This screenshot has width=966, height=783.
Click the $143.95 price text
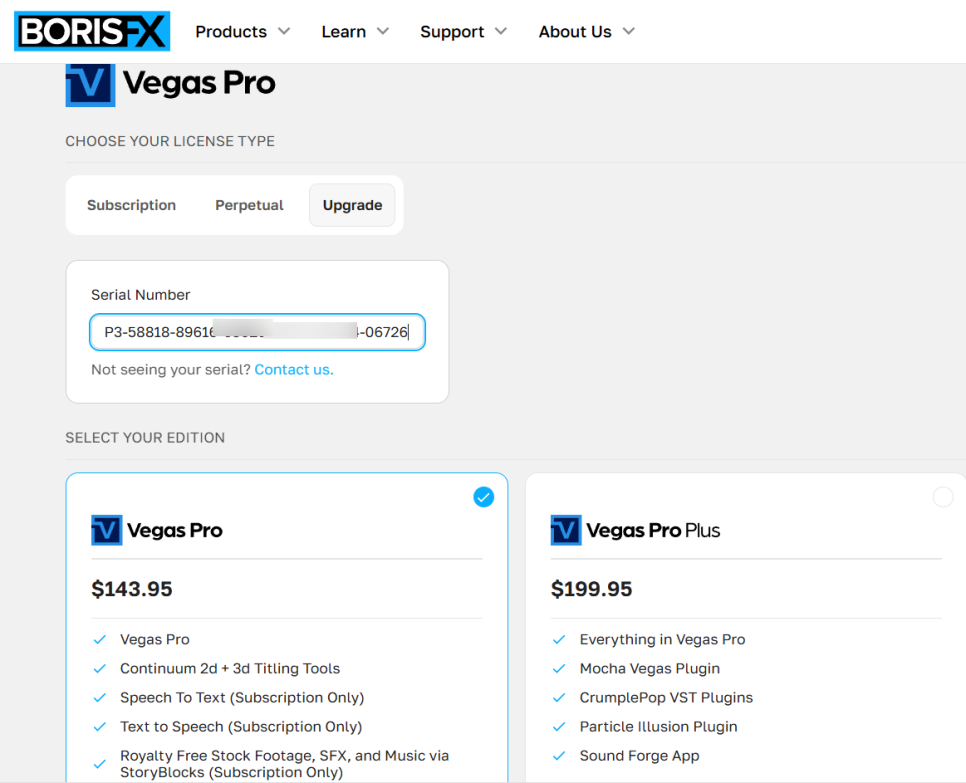pos(132,589)
